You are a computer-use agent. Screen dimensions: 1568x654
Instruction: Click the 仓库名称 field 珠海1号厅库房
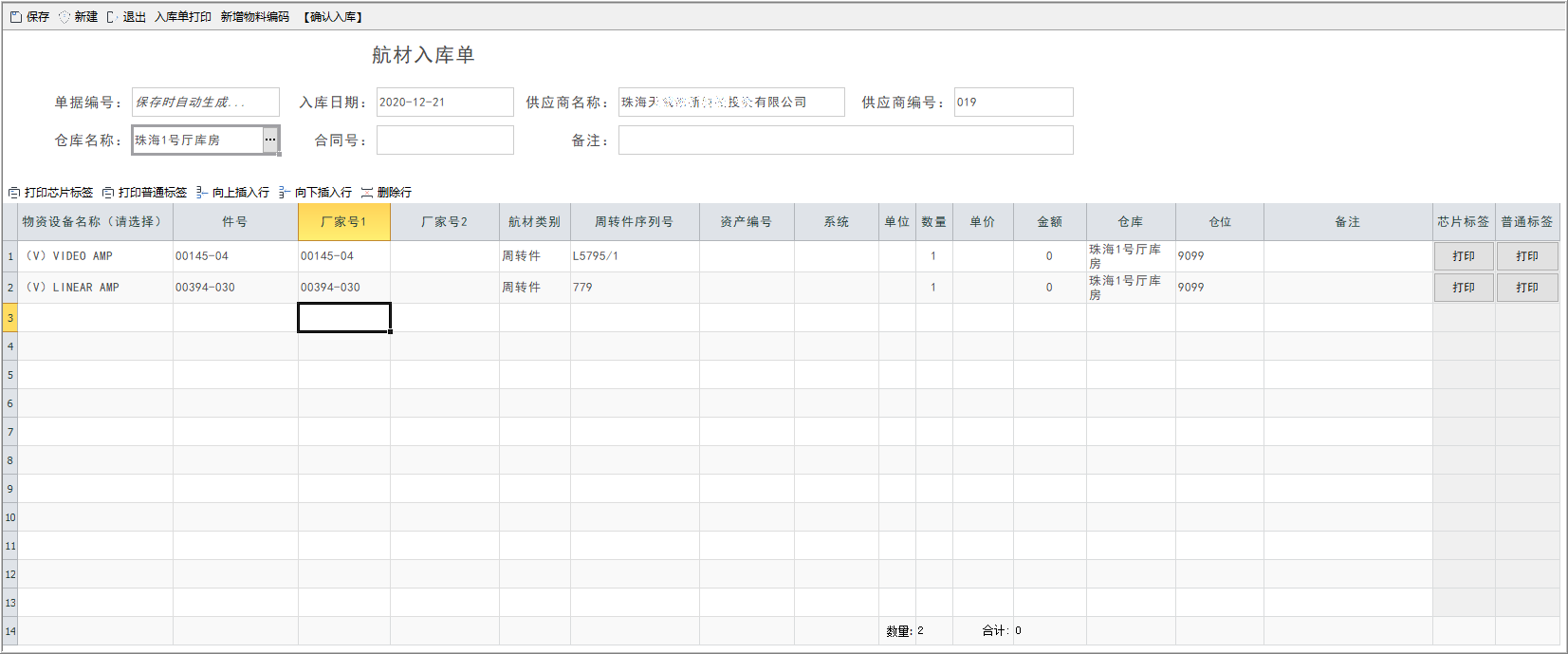coord(197,140)
